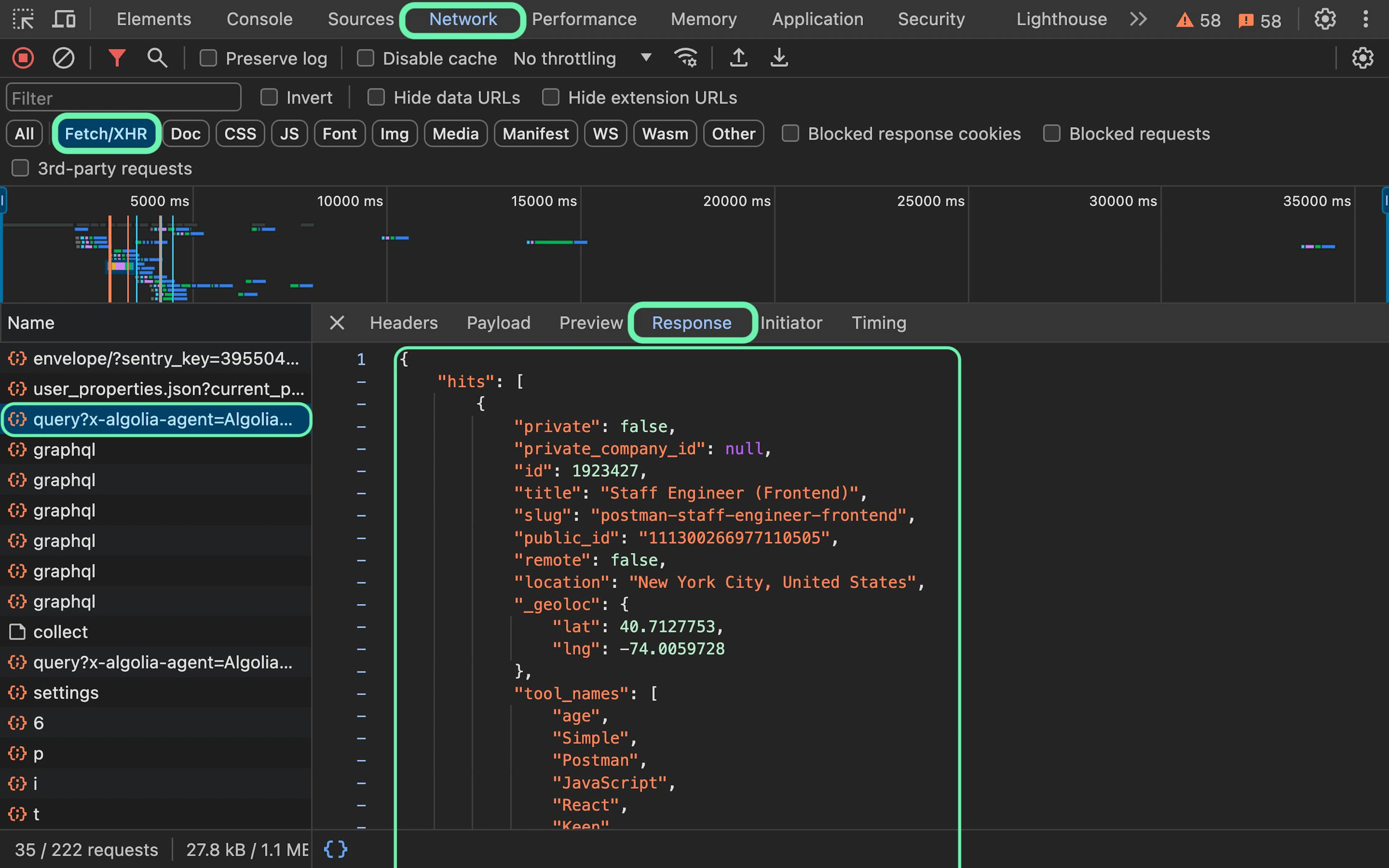
Task: Open the Security tab
Action: 931,20
